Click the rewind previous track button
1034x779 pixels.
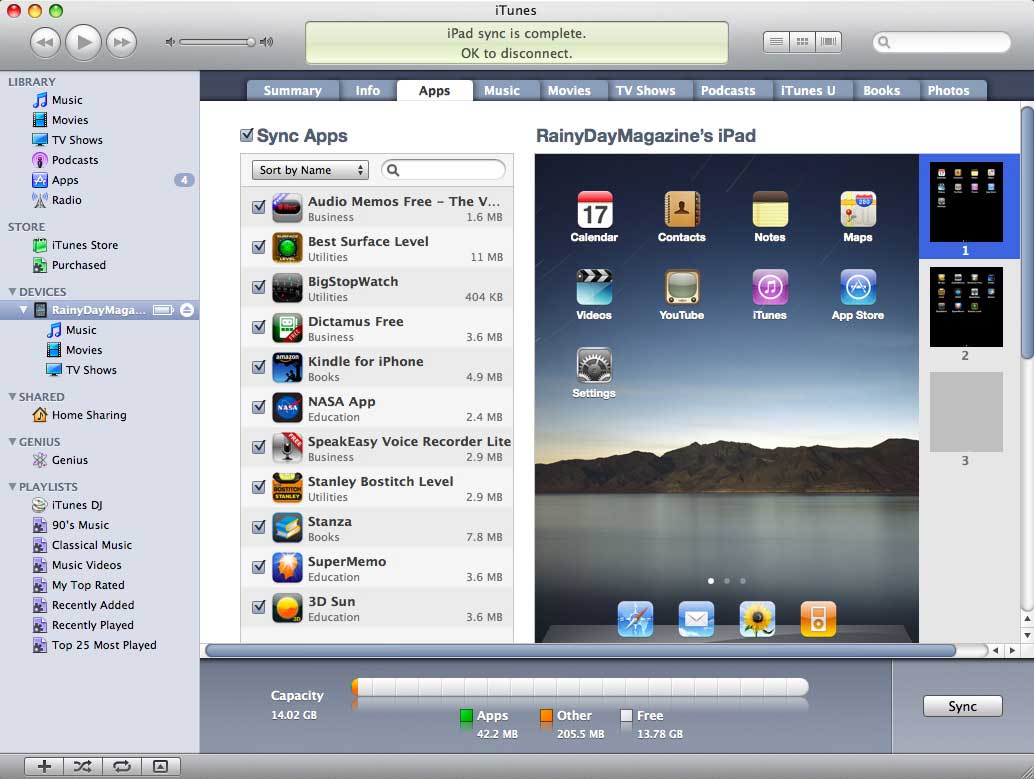point(45,42)
